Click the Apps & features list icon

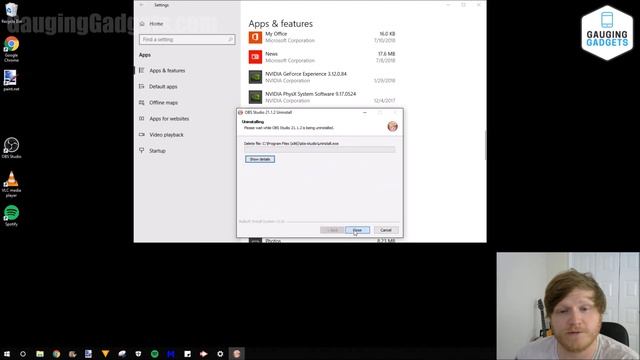142,71
